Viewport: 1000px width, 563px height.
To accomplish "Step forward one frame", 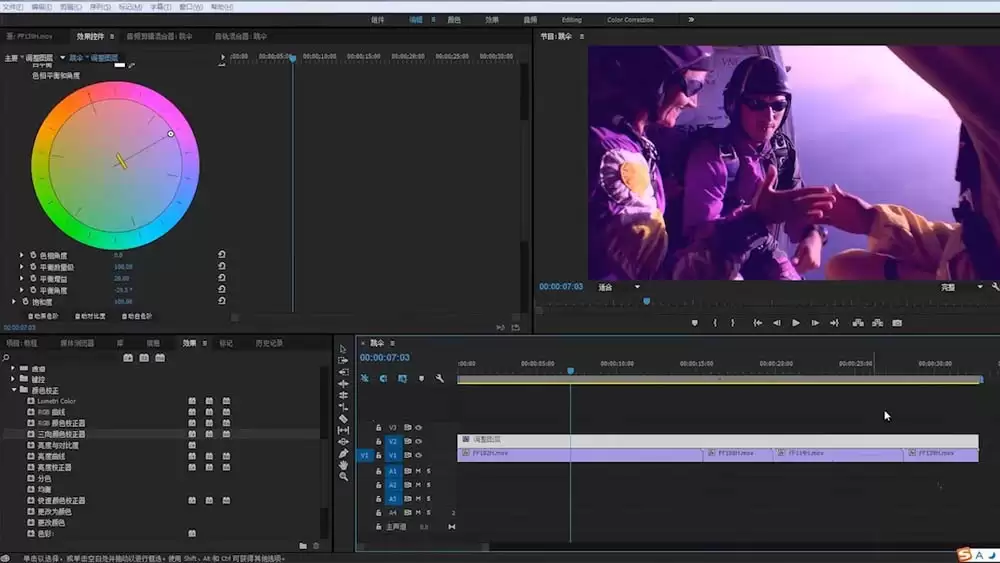I will tap(815, 323).
